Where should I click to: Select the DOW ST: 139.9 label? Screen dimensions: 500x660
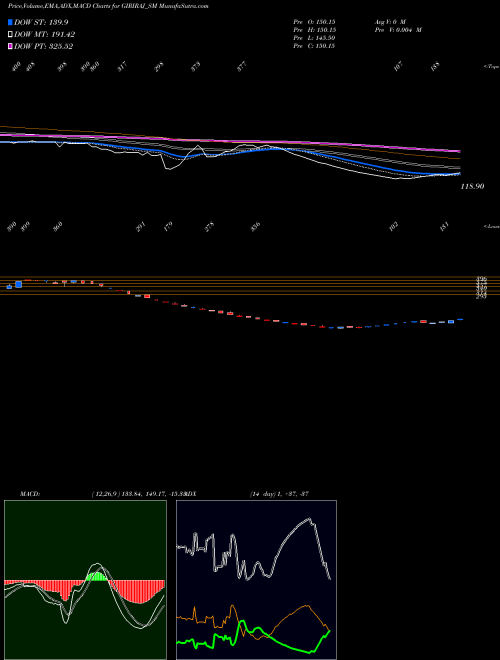tap(41, 22)
